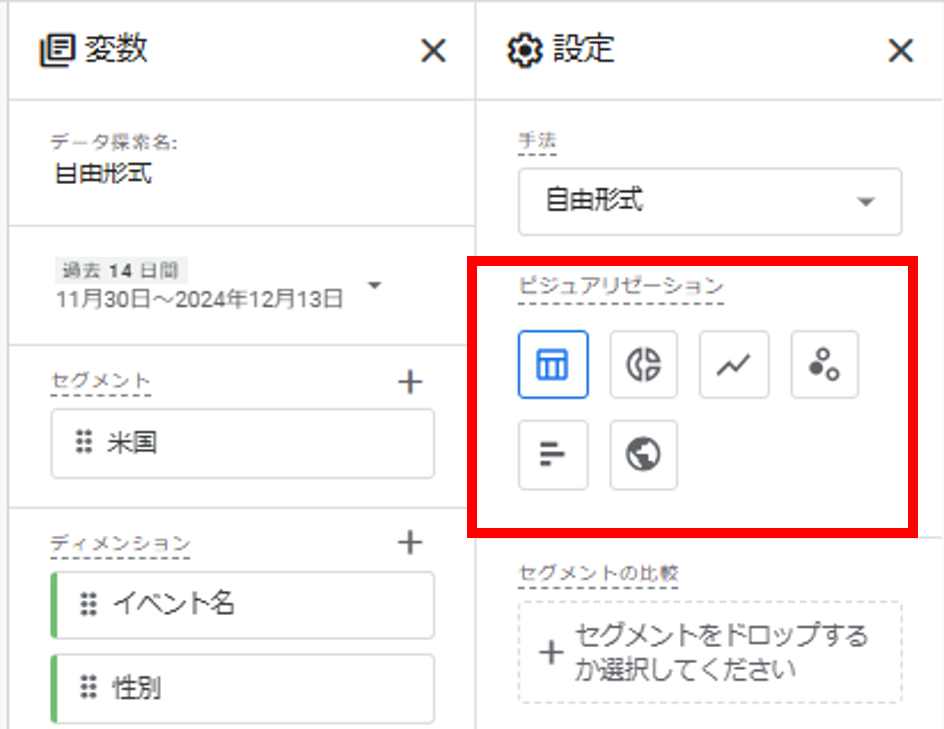Close the 変数 panel
Image resolution: width=944 pixels, height=729 pixels.
point(433,50)
